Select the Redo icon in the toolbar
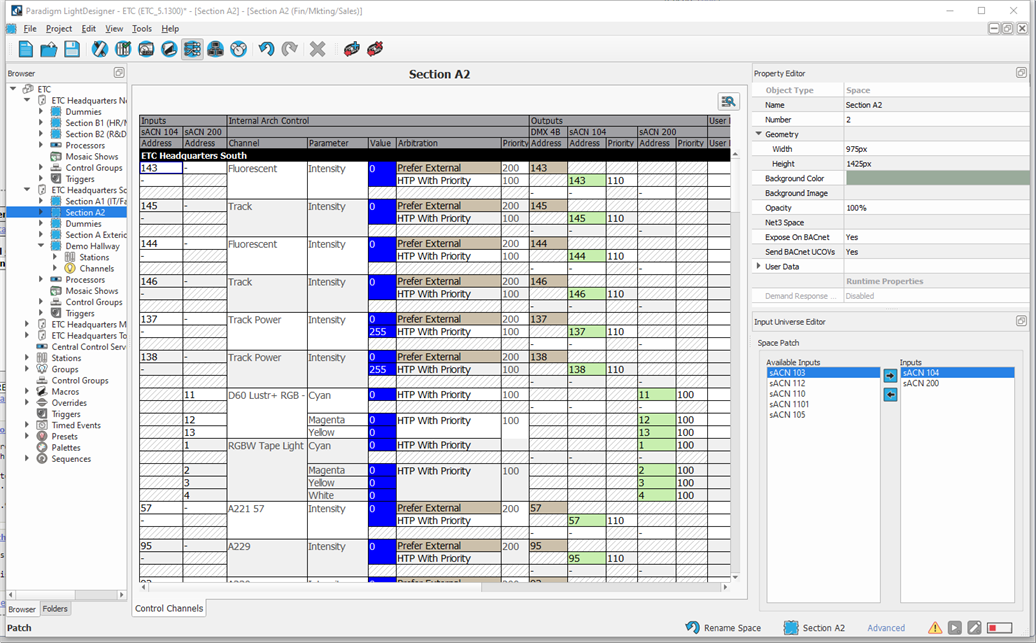The image size is (1036, 643). tap(291, 48)
